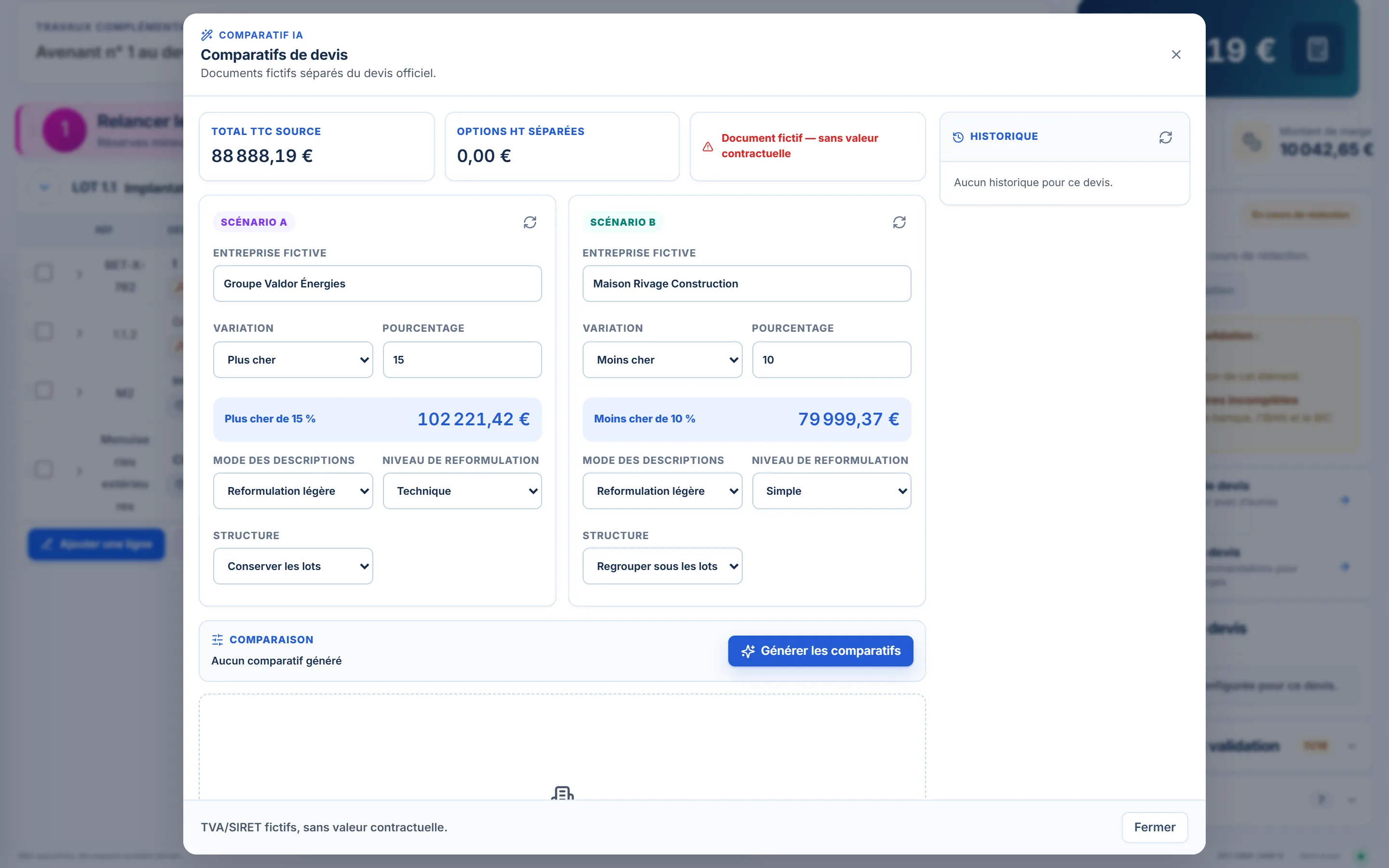Screen dimensions: 1389x868
Task: Click Aucun comparatif généré text
Action: pyautogui.click(x=276, y=661)
